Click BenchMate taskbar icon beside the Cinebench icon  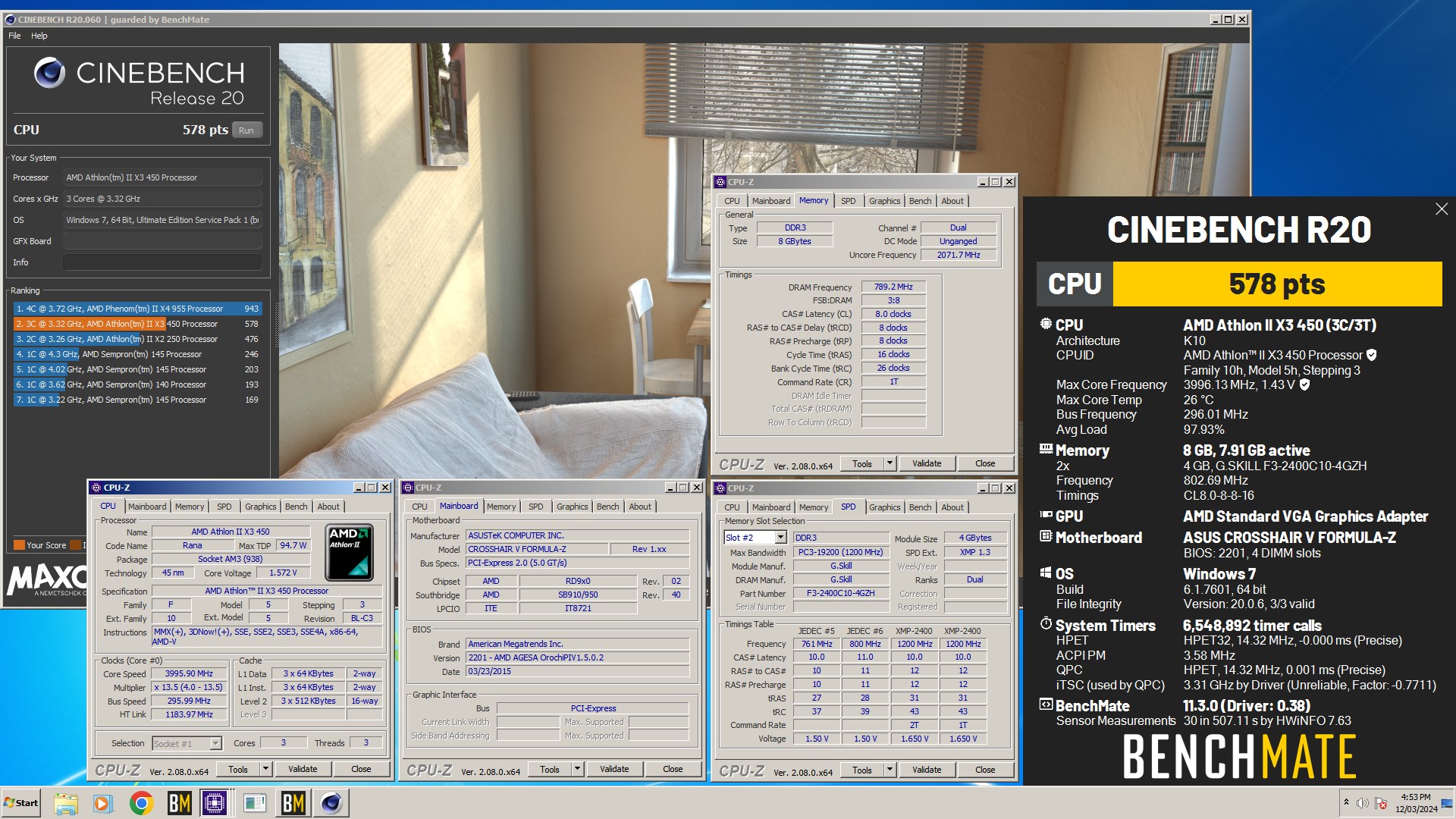pos(293,803)
